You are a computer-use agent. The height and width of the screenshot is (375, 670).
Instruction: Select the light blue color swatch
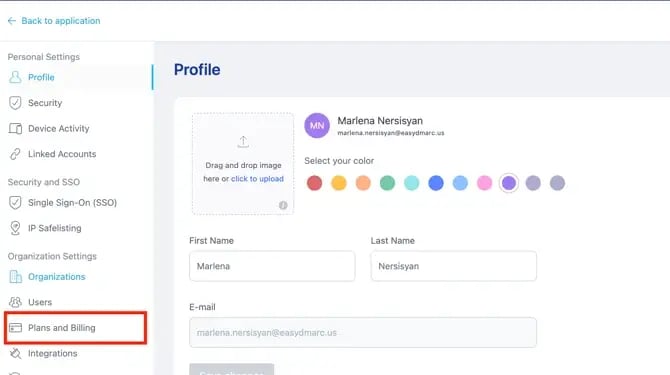[460, 183]
